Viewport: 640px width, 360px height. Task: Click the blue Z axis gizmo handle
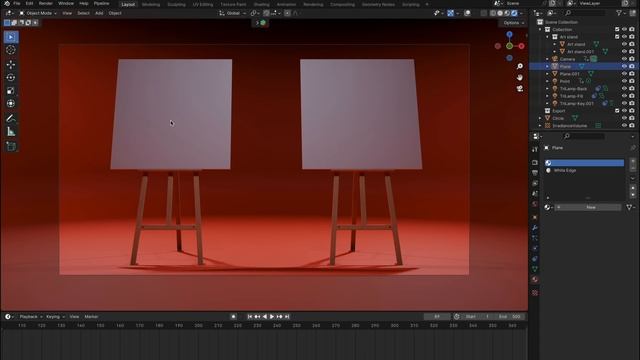[x=509, y=35]
